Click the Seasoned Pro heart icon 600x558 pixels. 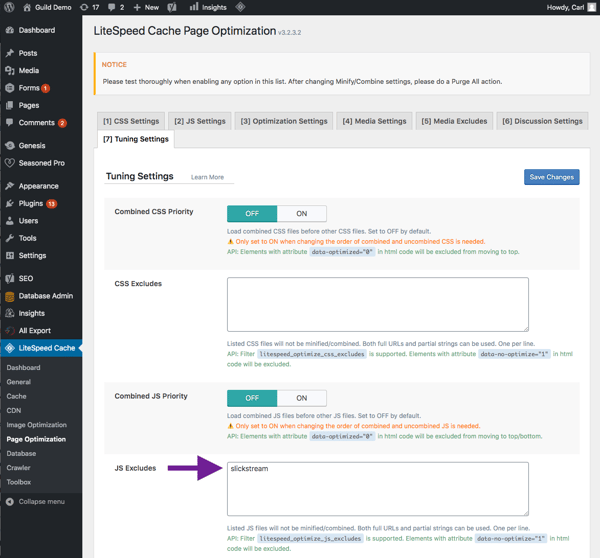coord(10,163)
